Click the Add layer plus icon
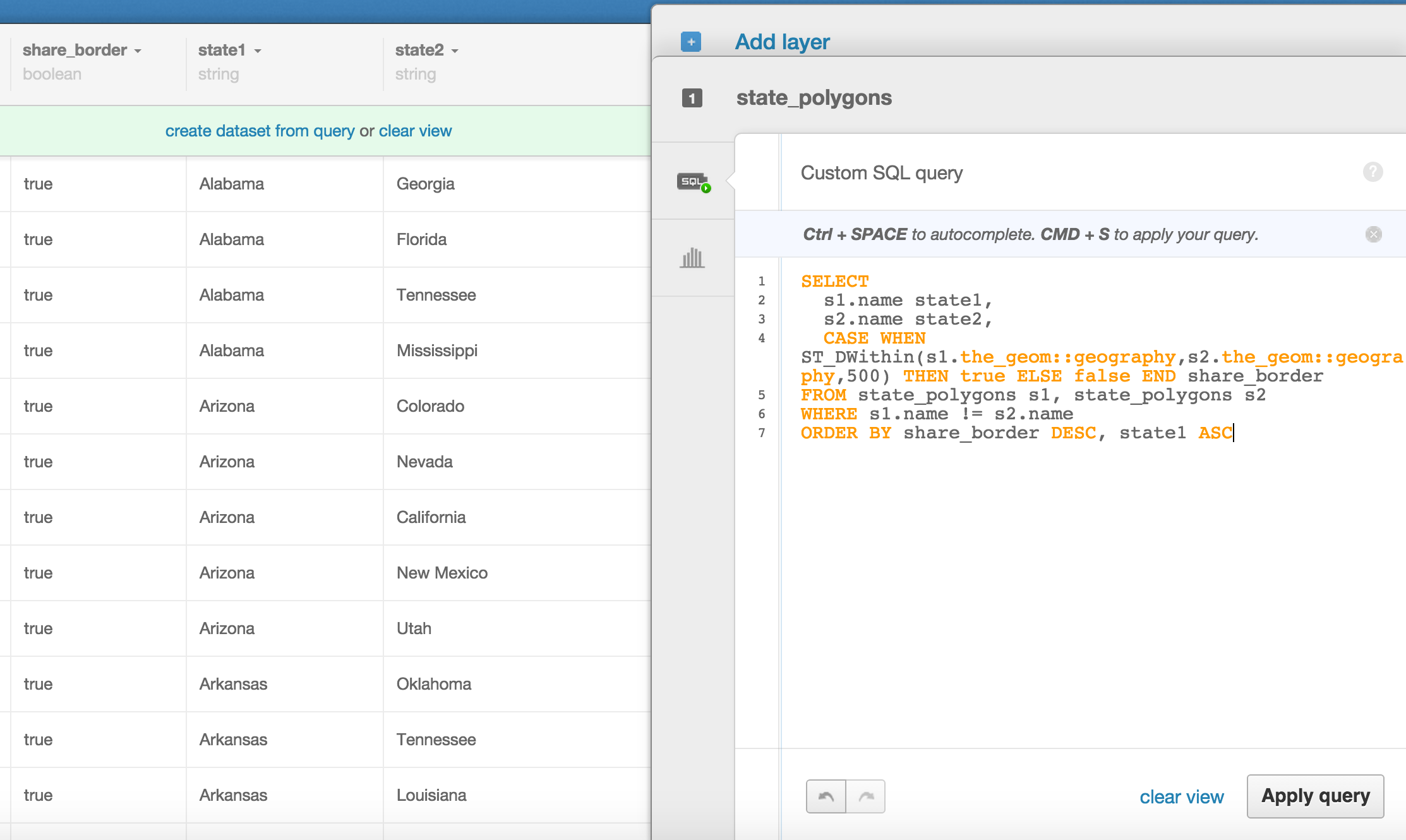 pos(691,41)
